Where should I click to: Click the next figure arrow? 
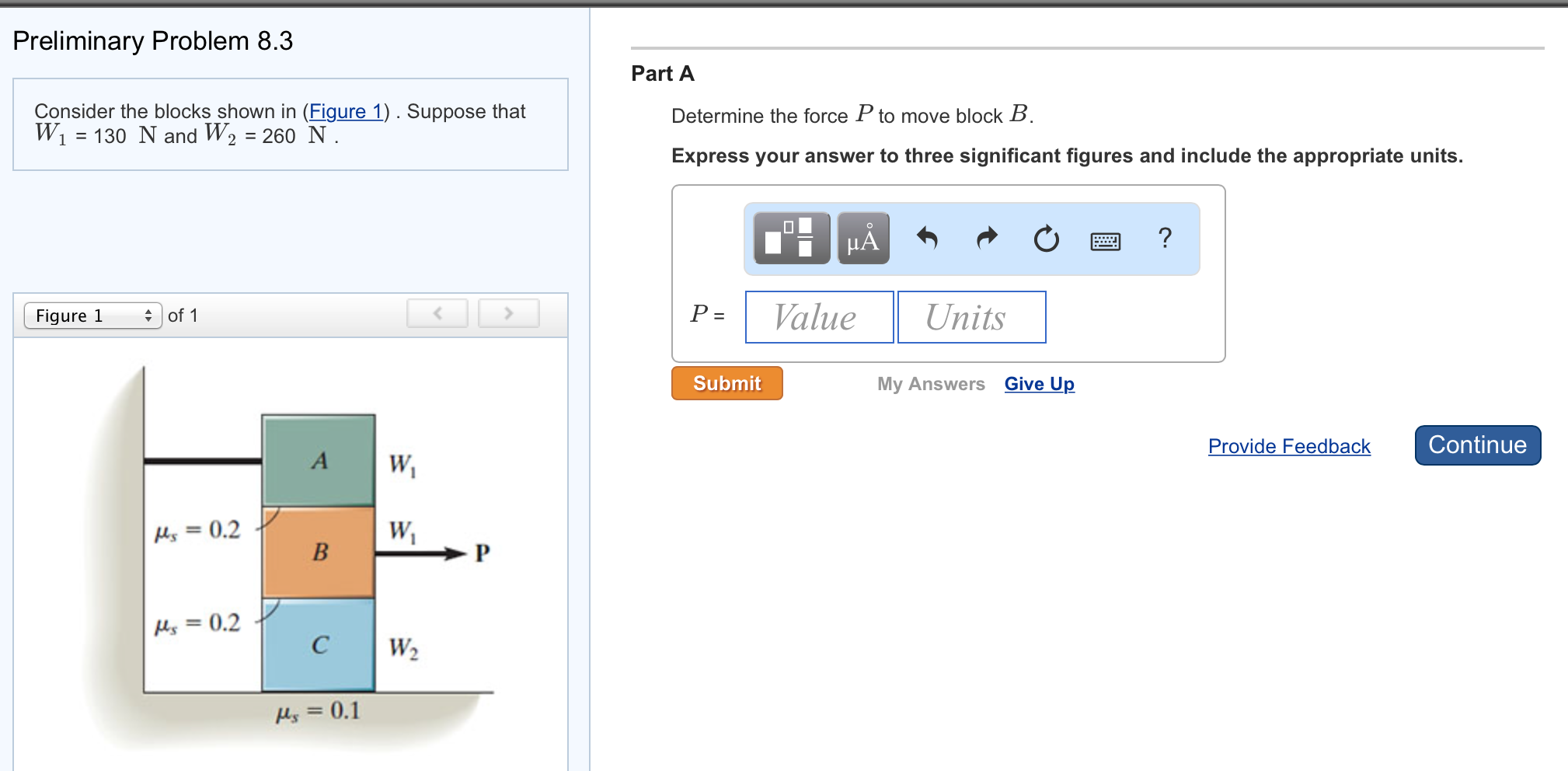(x=508, y=313)
